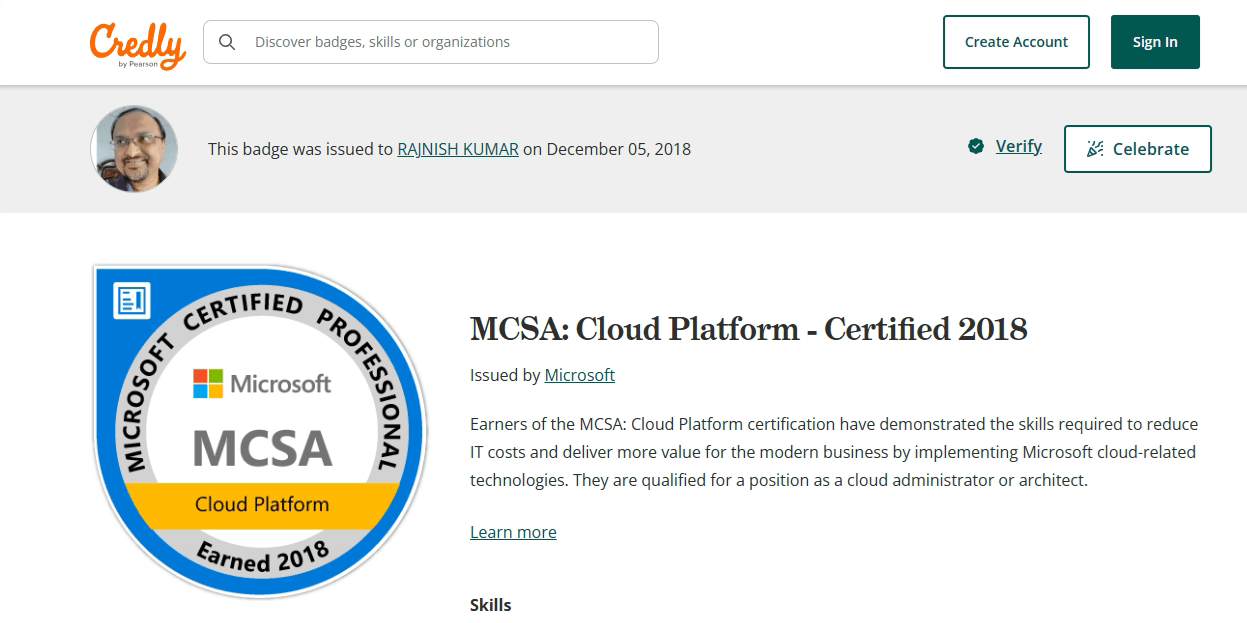Click the magnifying glass search icon
Viewport: 1247px width, 623px height.
click(228, 42)
